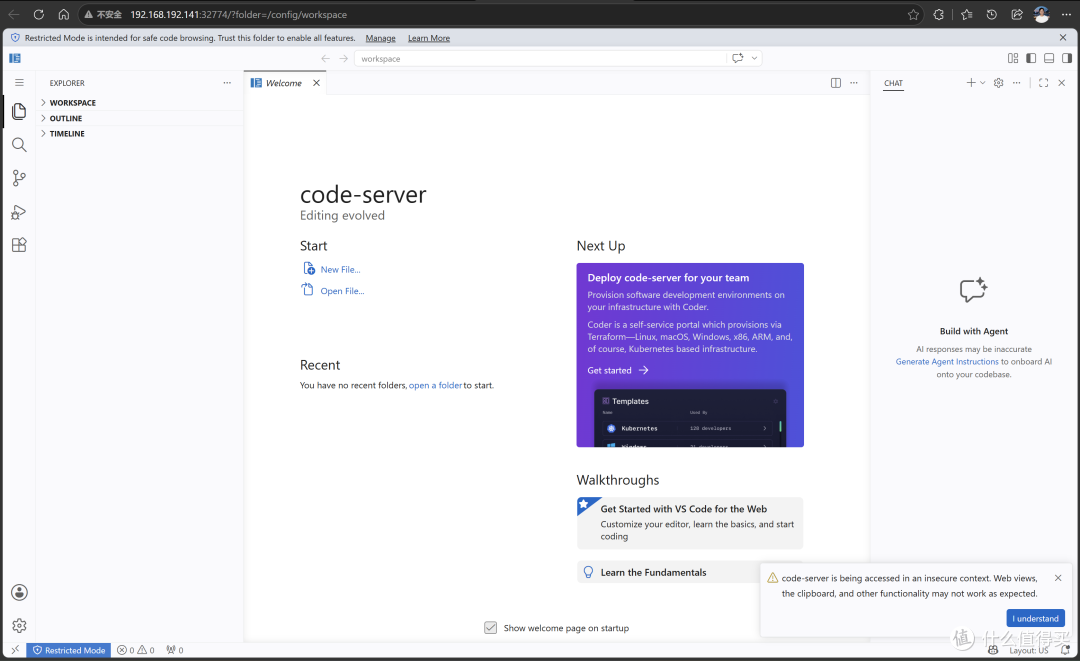Click Restricted Mode in status bar
1080x661 pixels.
click(69, 650)
